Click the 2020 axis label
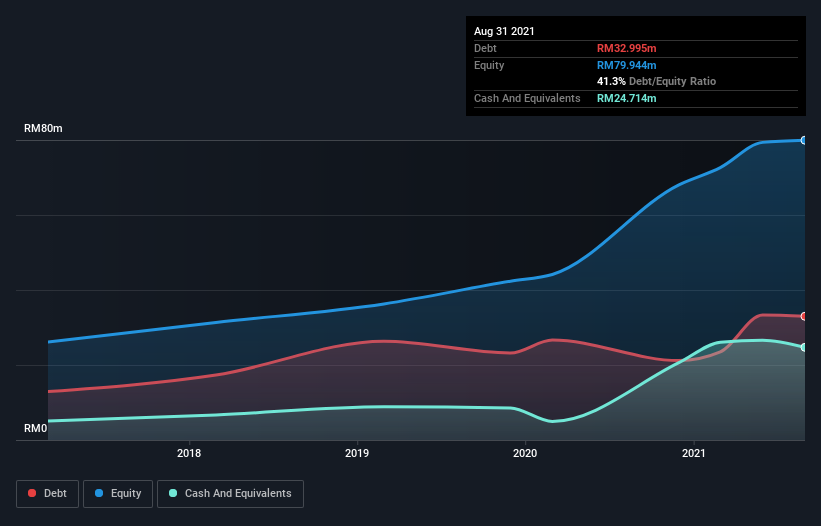Viewport: 821px width, 526px height. click(x=525, y=453)
